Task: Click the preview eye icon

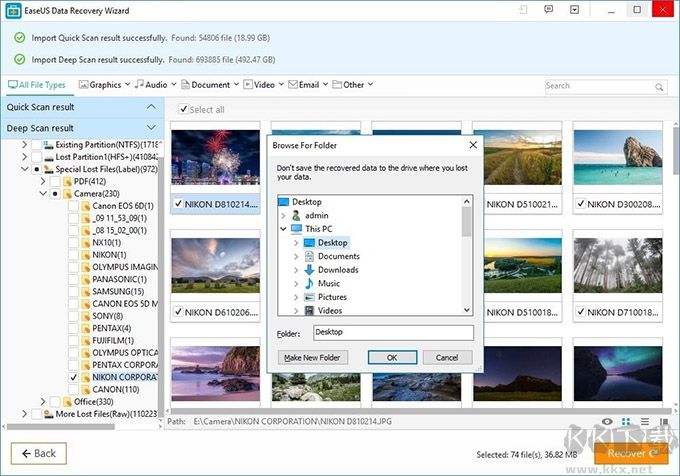Action: pos(607,421)
